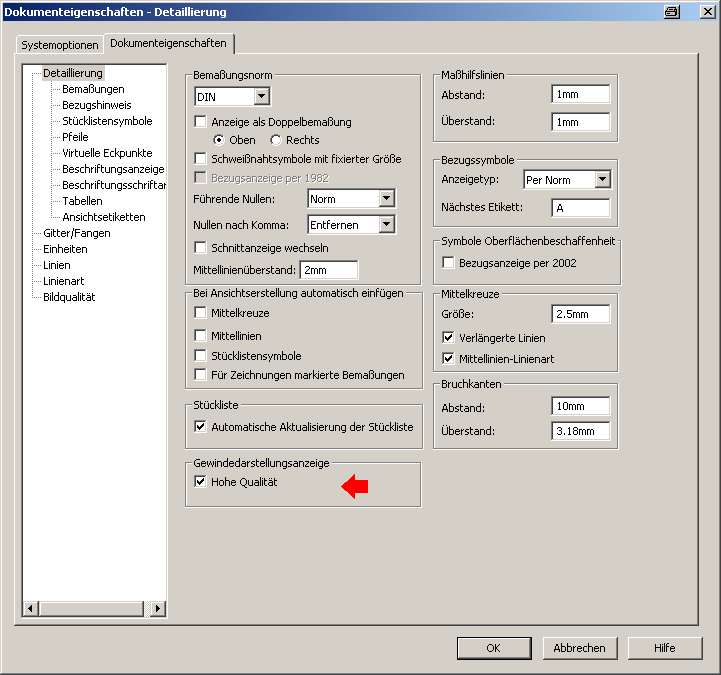This screenshot has height=675, width=721.
Task: Enable Bezugsanzeige per 2002 checkbox
Action: pos(448,263)
